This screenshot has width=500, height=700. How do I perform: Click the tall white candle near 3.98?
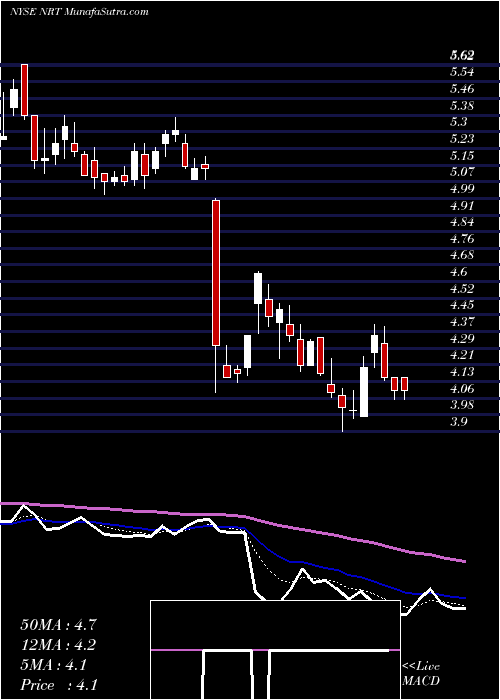click(364, 392)
